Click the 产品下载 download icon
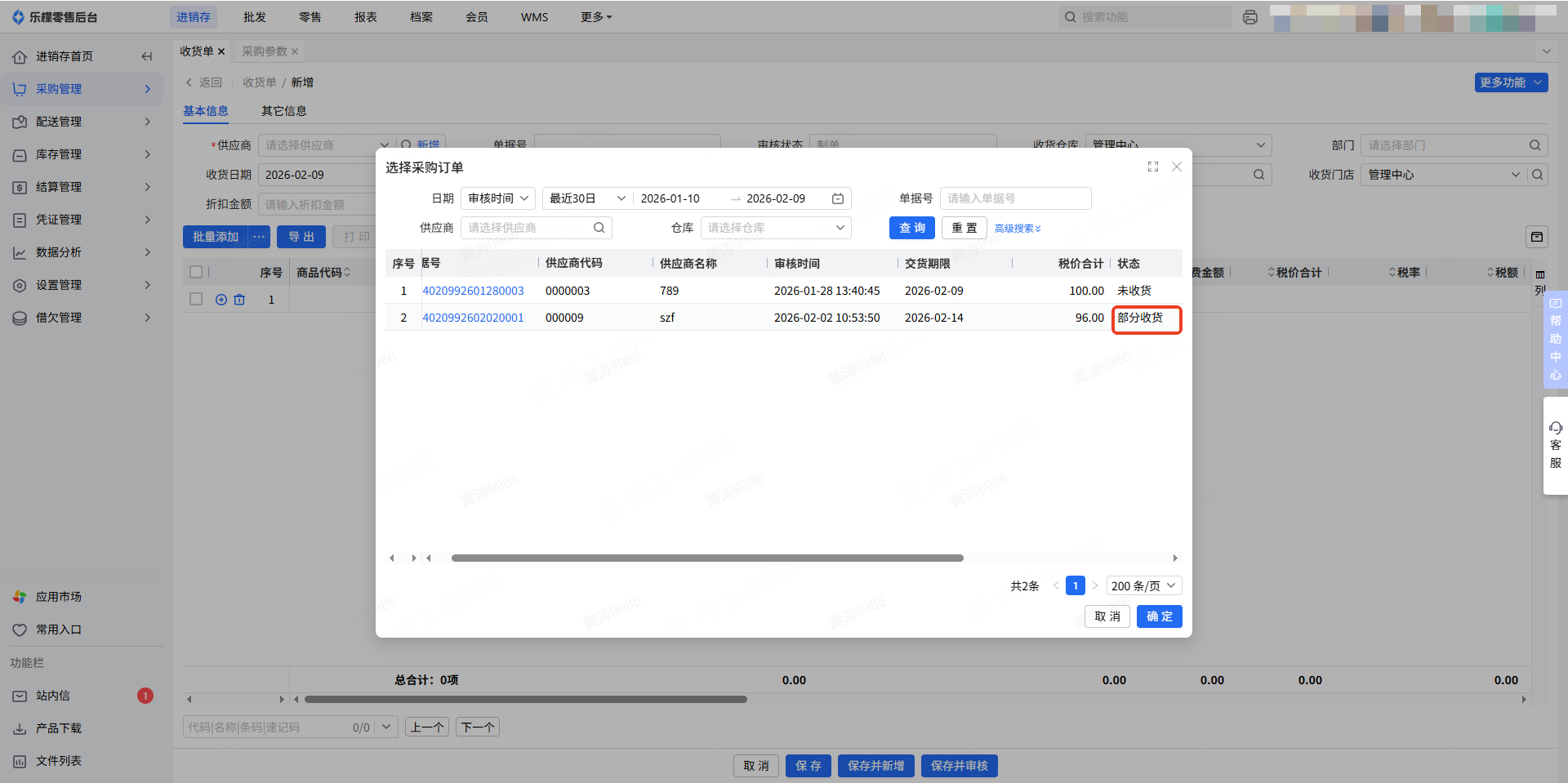Screen dimensions: 1568x783 tap(20, 728)
